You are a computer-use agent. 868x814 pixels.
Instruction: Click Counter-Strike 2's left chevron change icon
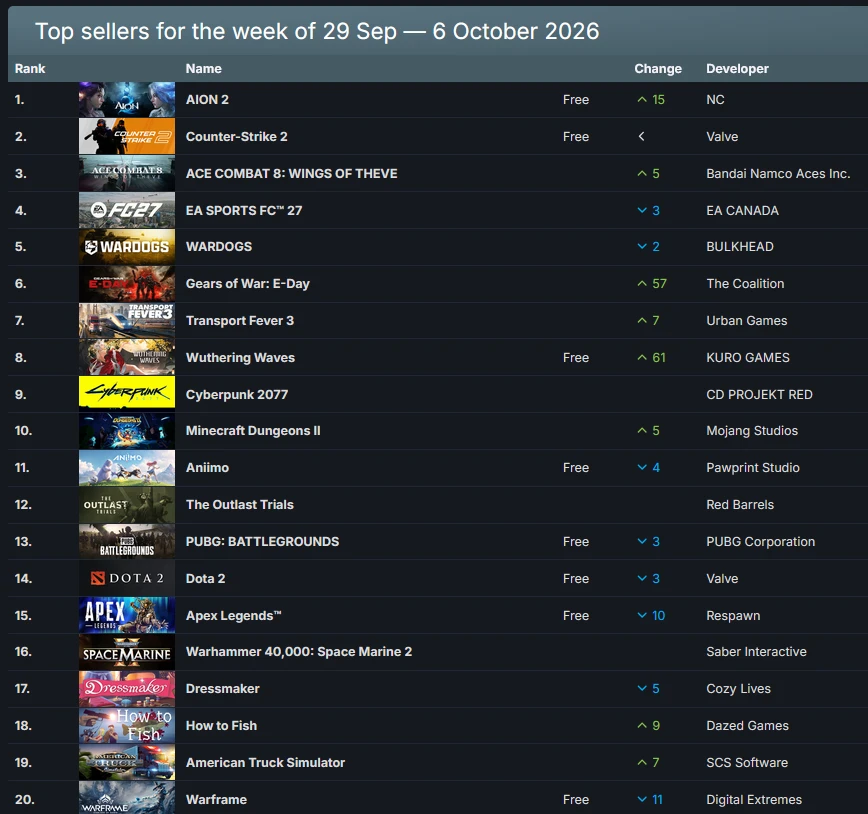[x=642, y=136]
